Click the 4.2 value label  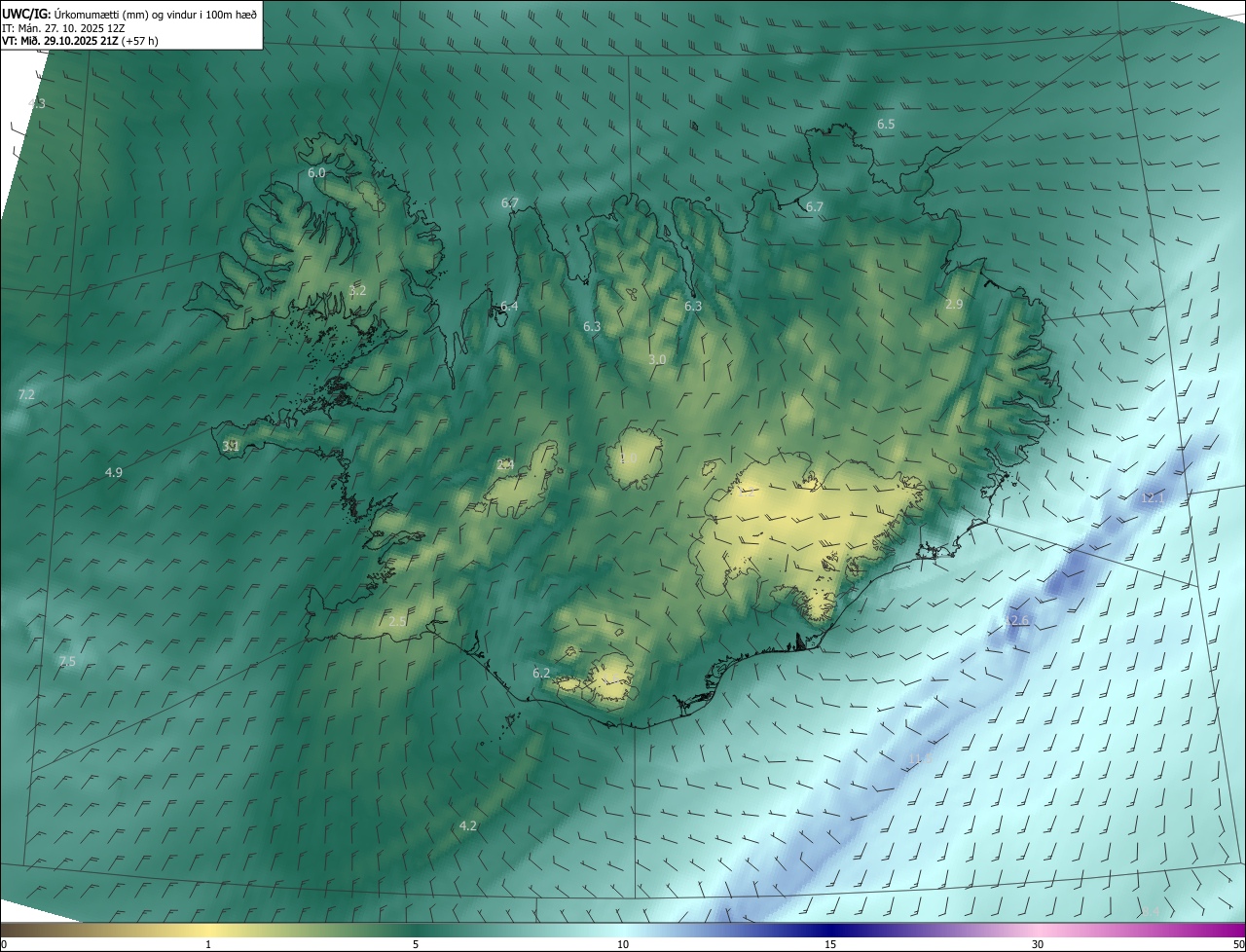(x=468, y=825)
